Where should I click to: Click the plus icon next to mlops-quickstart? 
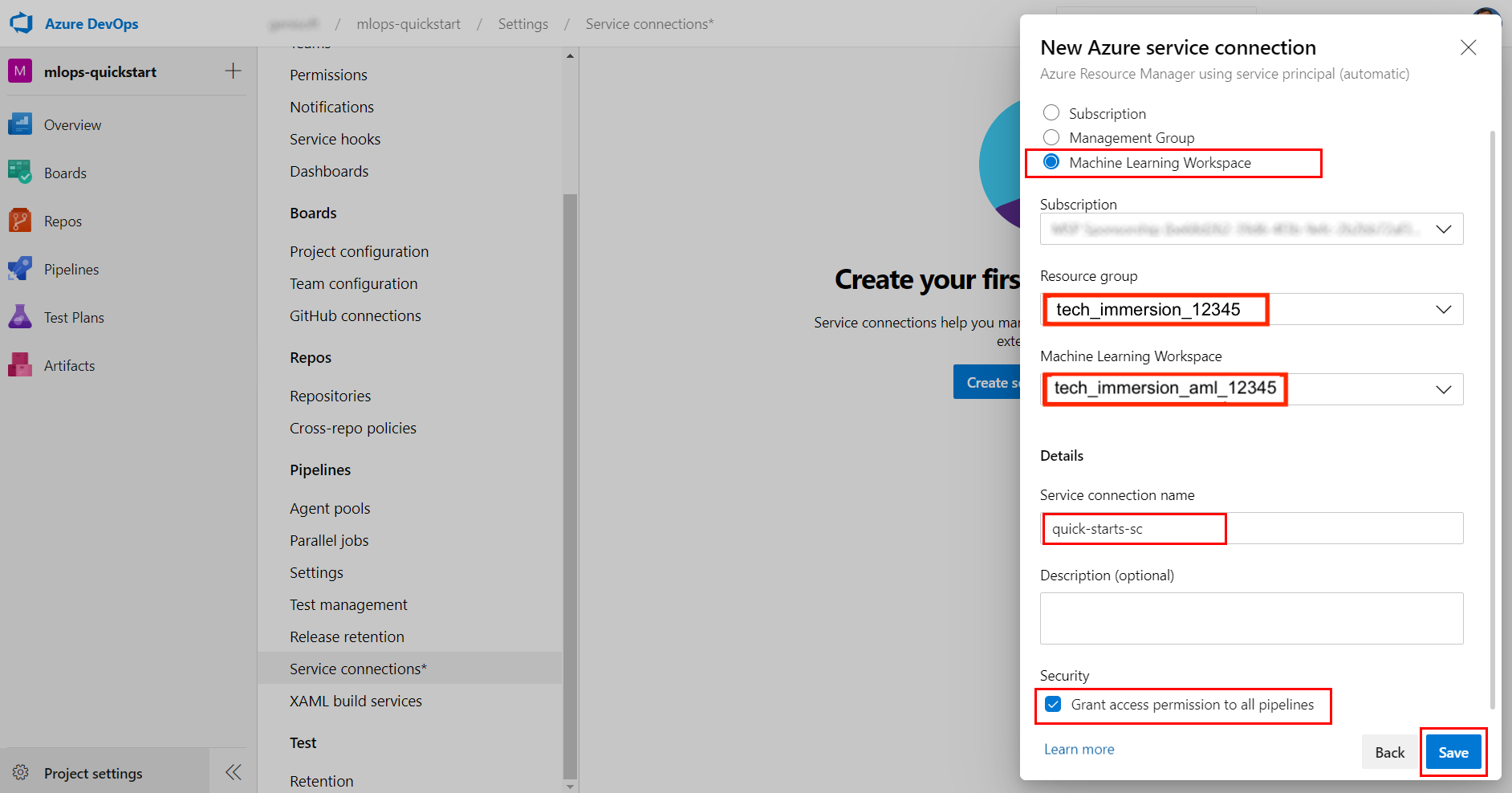pyautogui.click(x=233, y=71)
